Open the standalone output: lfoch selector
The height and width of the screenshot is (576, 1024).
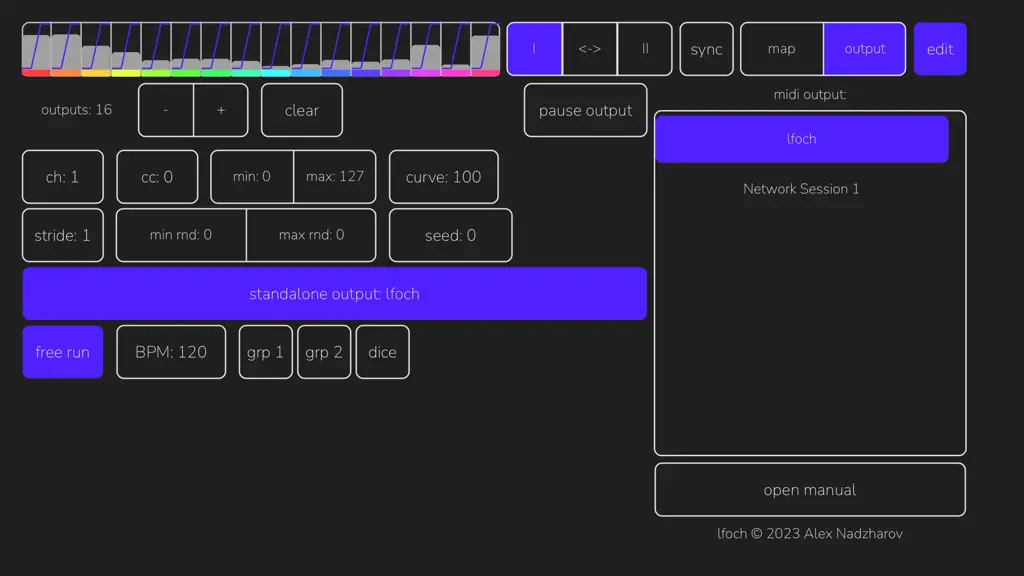pyautogui.click(x=334, y=294)
